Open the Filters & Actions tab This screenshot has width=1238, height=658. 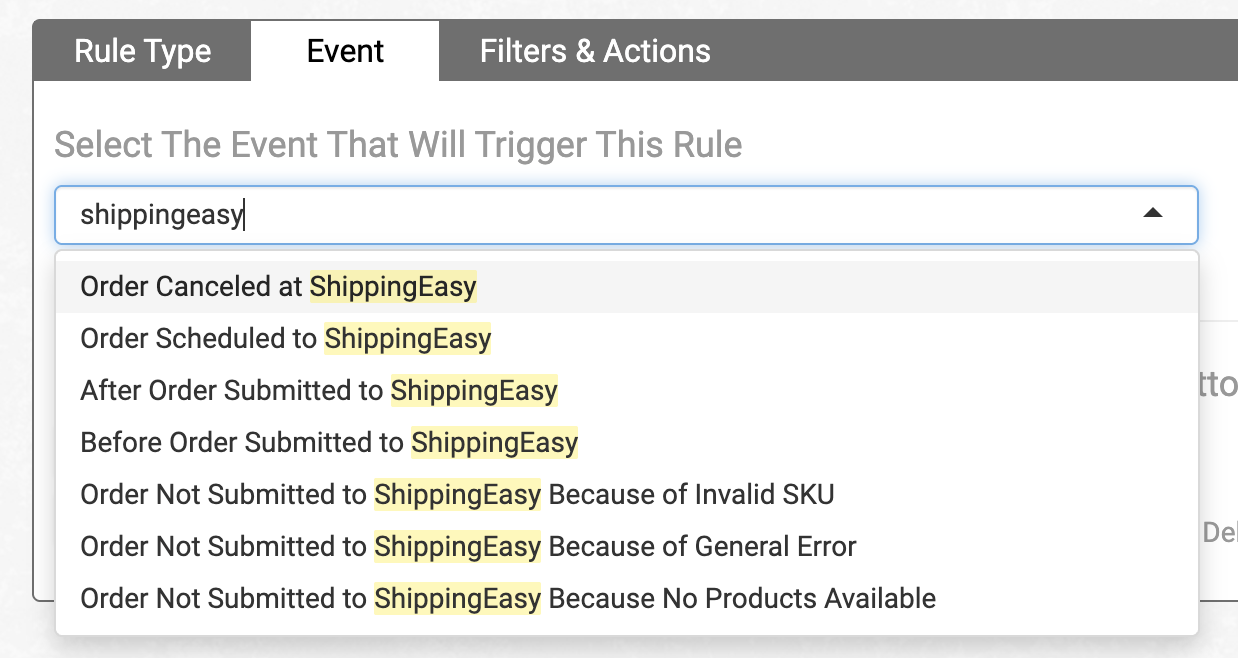595,51
